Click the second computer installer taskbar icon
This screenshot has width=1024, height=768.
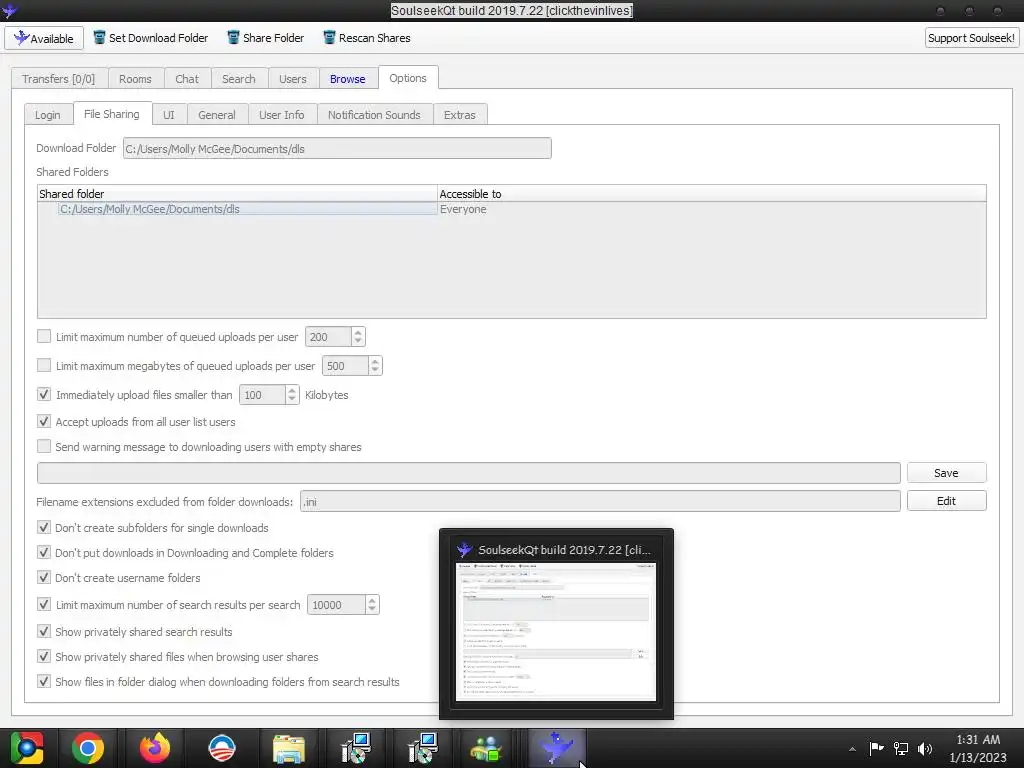(x=423, y=748)
